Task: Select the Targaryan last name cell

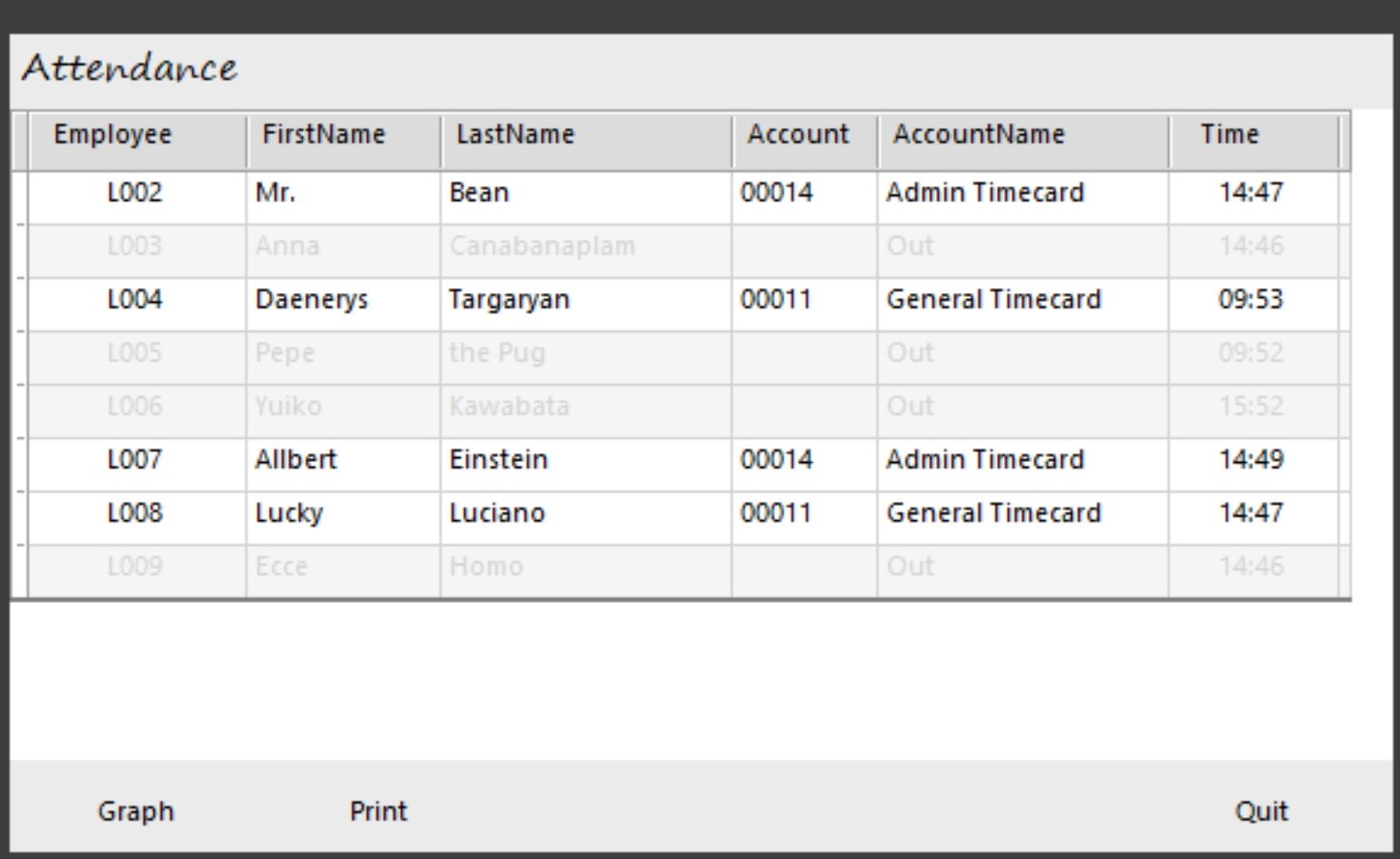Action: pyautogui.click(x=509, y=300)
